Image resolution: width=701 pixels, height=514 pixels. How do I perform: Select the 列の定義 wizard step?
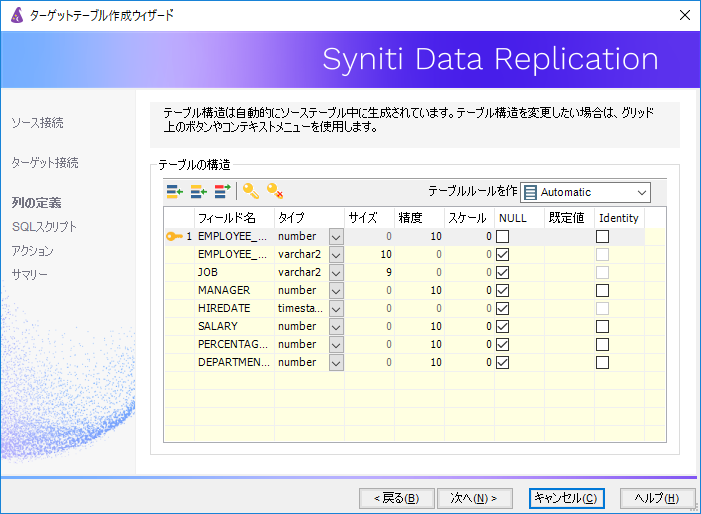point(36,203)
